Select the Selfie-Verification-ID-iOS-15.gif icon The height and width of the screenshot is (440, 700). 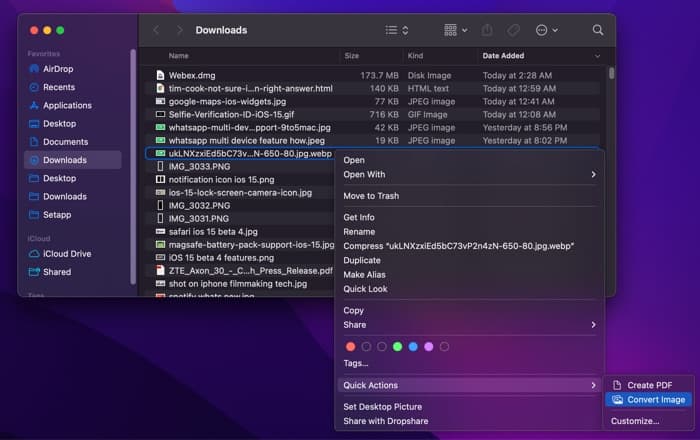pos(160,114)
